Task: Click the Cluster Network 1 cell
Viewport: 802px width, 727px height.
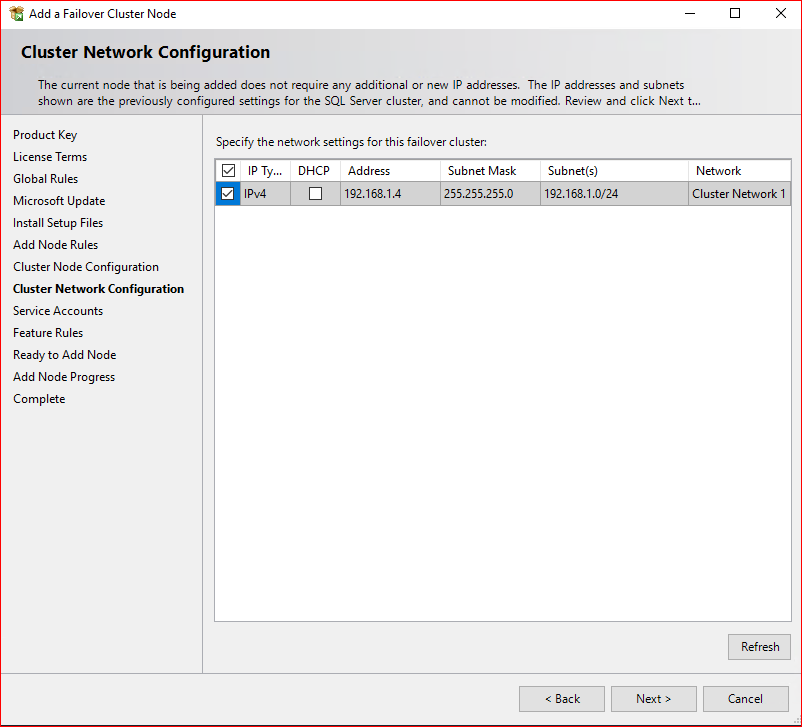Action: pyautogui.click(x=739, y=193)
